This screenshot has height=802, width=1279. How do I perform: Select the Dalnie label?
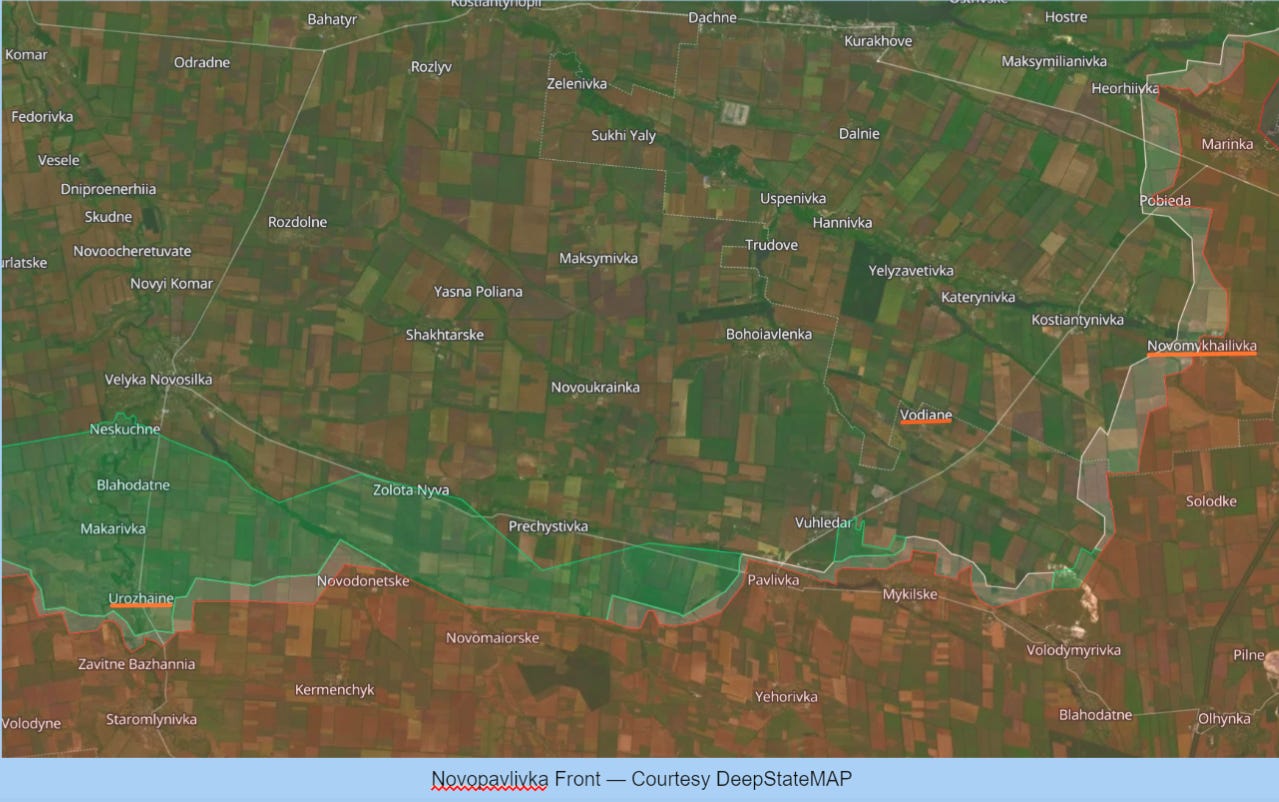pyautogui.click(x=859, y=133)
